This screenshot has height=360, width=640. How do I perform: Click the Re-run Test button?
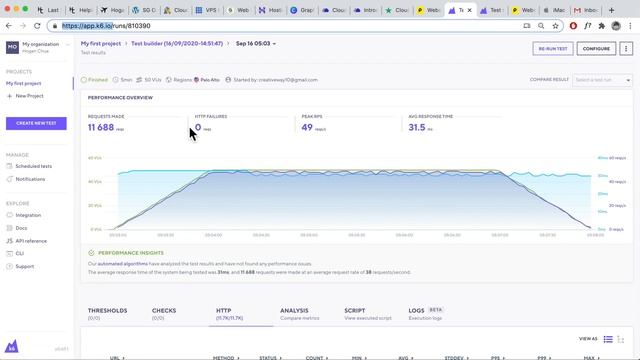[553, 49]
